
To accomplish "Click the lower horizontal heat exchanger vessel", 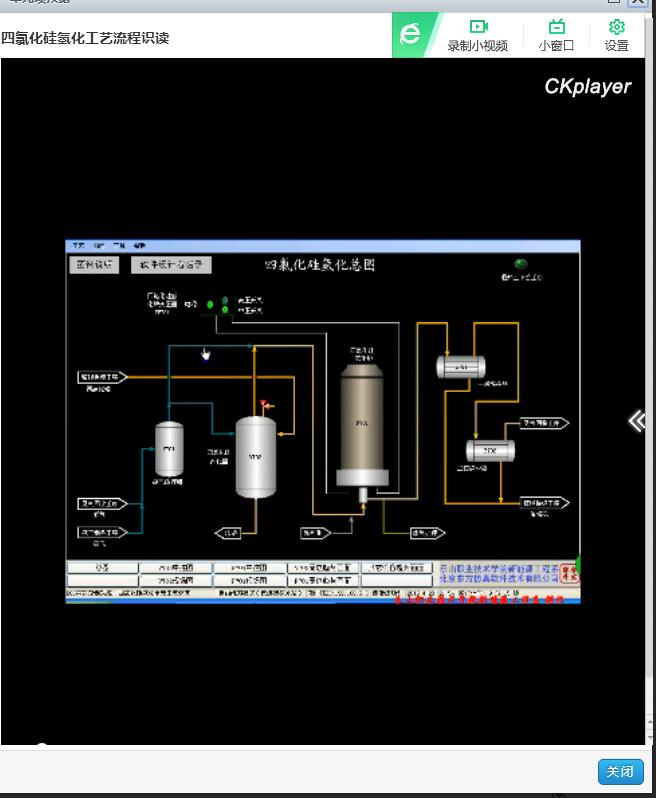I will (x=490, y=451).
